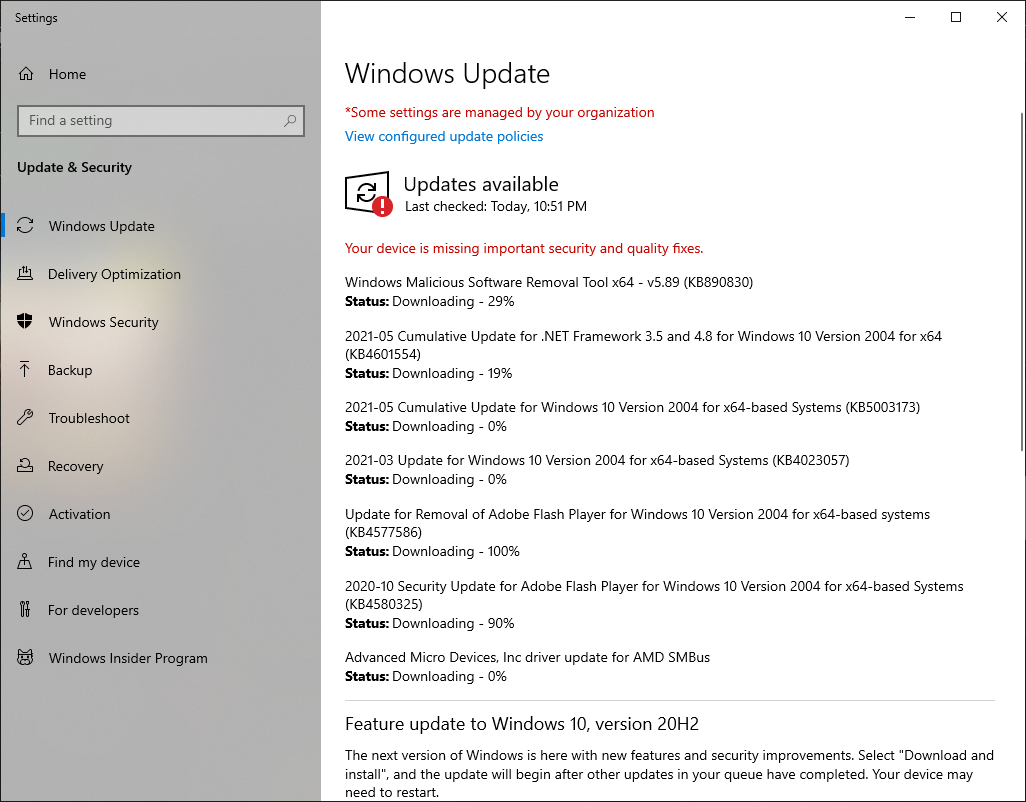This screenshot has height=802, width=1026.
Task: Open Delivery Optimization via its sidebar icon
Action: click(26, 274)
